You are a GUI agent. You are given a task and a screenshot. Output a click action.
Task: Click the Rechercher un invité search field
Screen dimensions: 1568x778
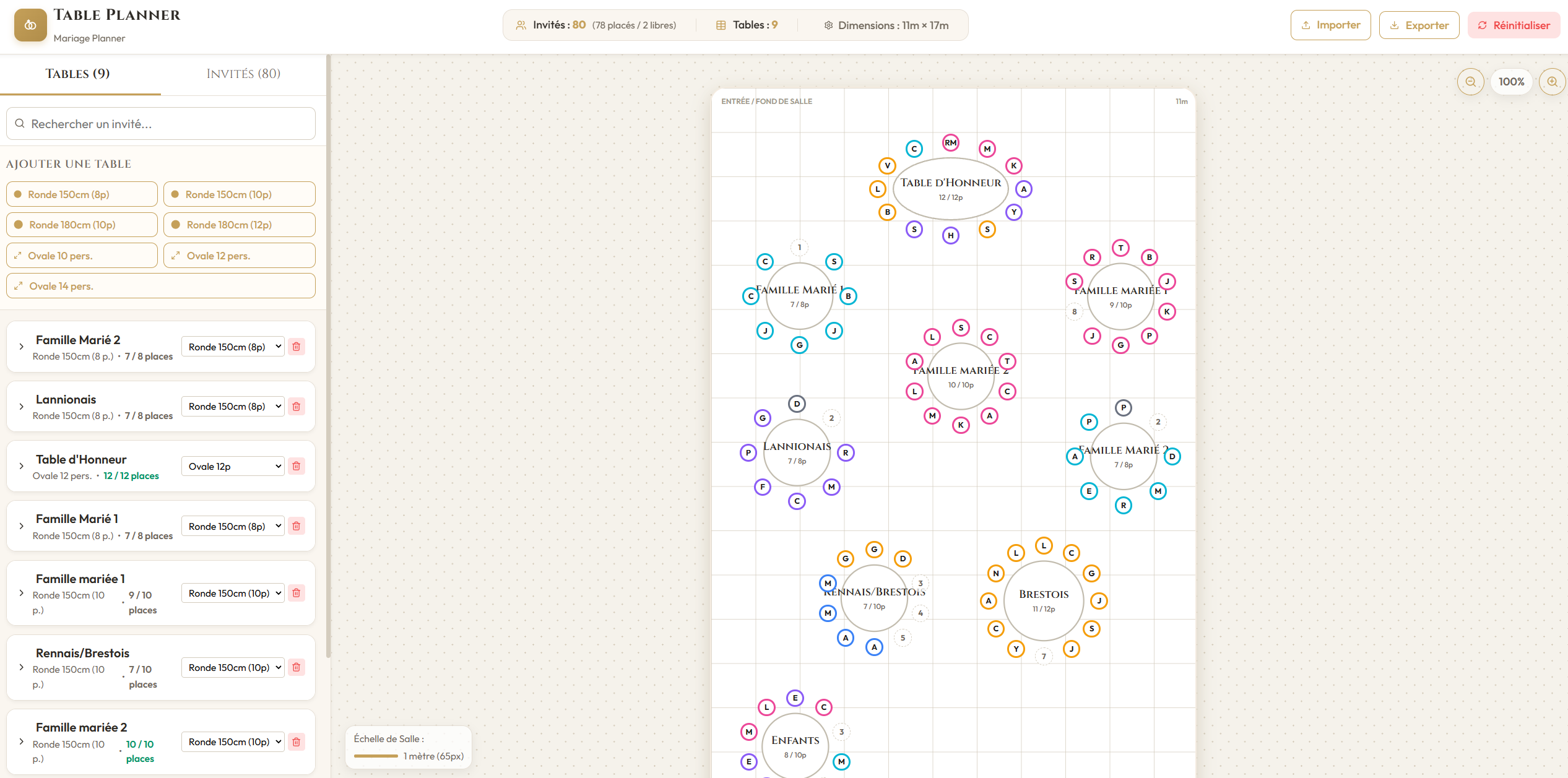pos(161,124)
